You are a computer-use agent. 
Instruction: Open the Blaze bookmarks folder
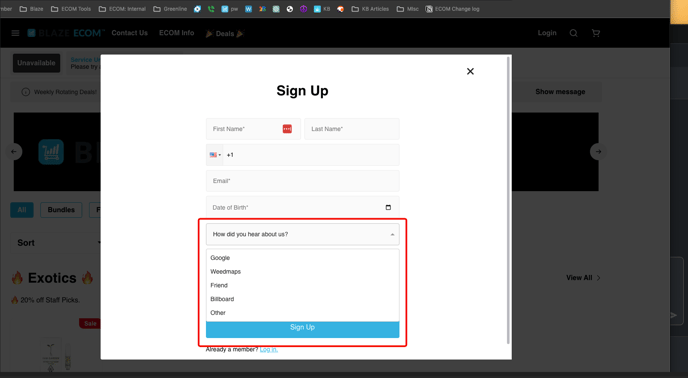point(32,9)
